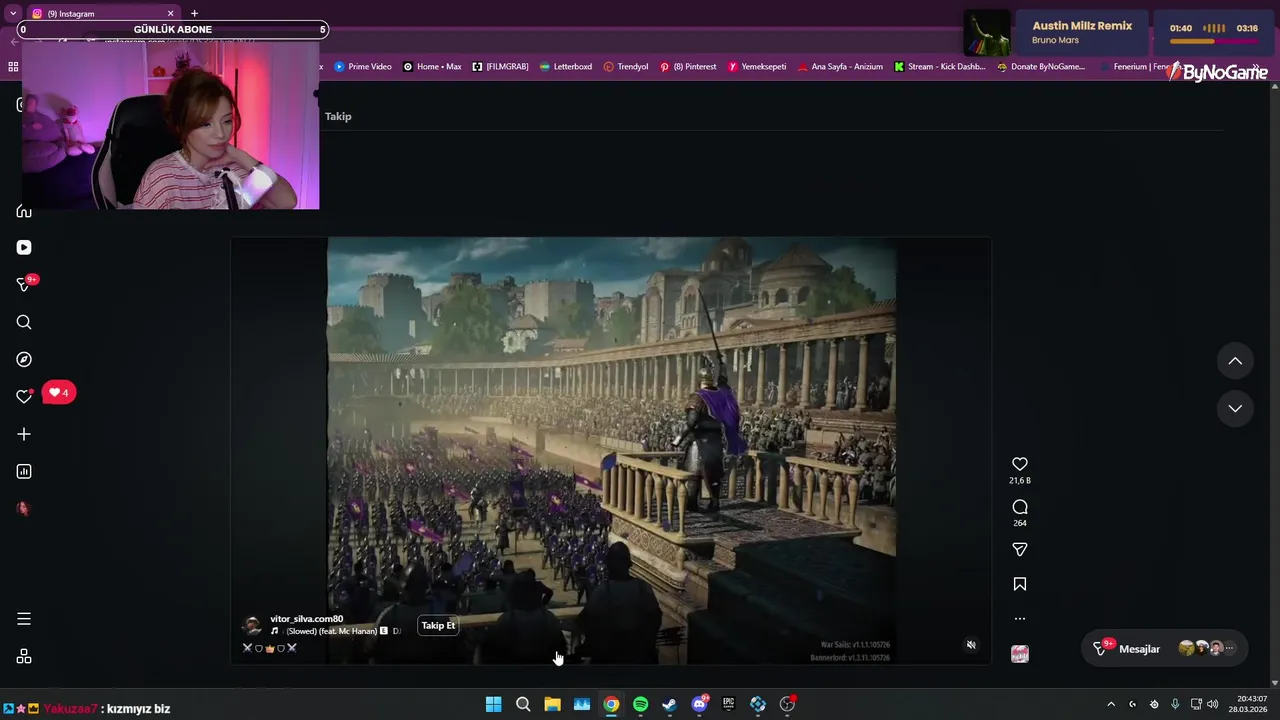Image resolution: width=1280 pixels, height=720 pixels.
Task: Open the (8) Pinterest bookmark
Action: point(688,67)
